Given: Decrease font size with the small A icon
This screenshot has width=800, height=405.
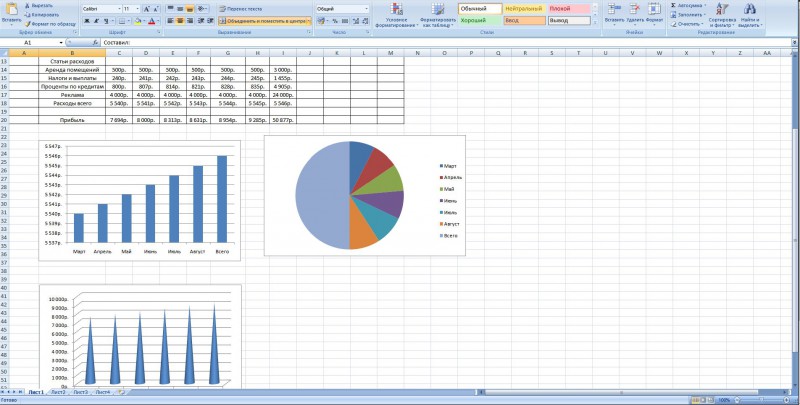Looking at the screenshot, I should (x=156, y=9).
